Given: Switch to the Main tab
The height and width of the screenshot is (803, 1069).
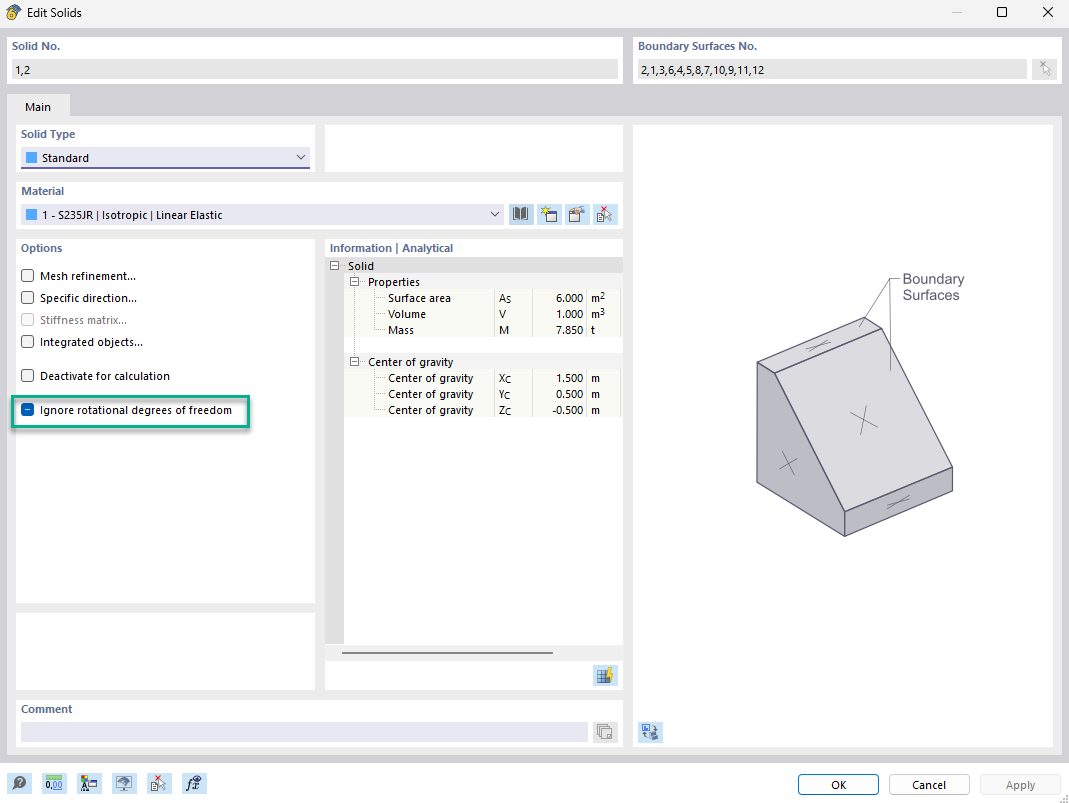Looking at the screenshot, I should click(38, 106).
